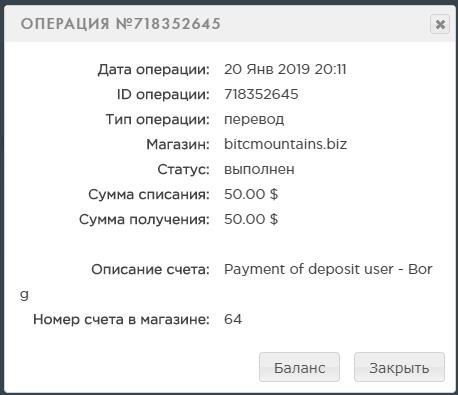Click the Сумма списания value 50.00 $
Screen dimensions: 458x395
pos(251,194)
